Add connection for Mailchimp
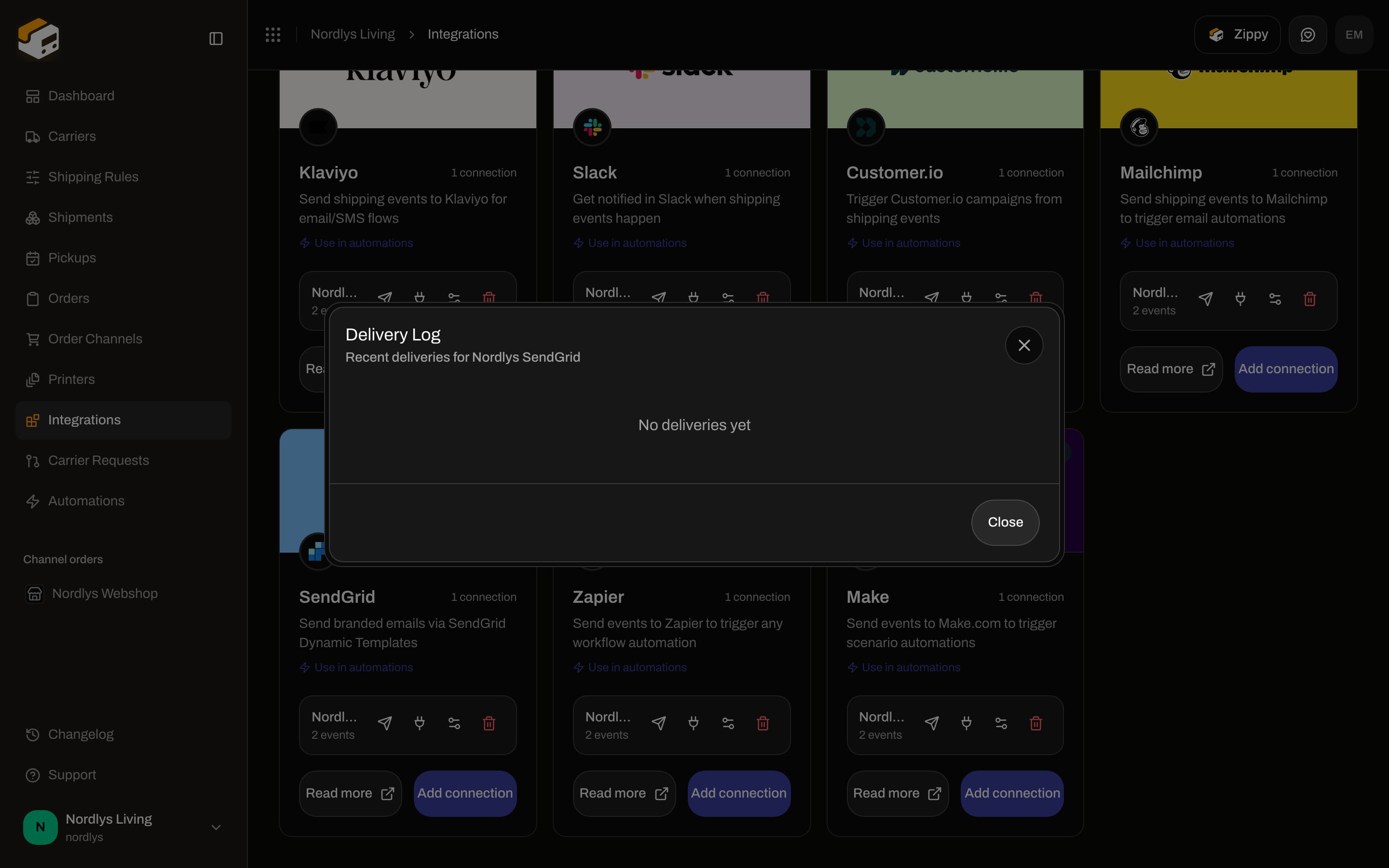The height and width of the screenshot is (868, 1389). coord(1286,369)
